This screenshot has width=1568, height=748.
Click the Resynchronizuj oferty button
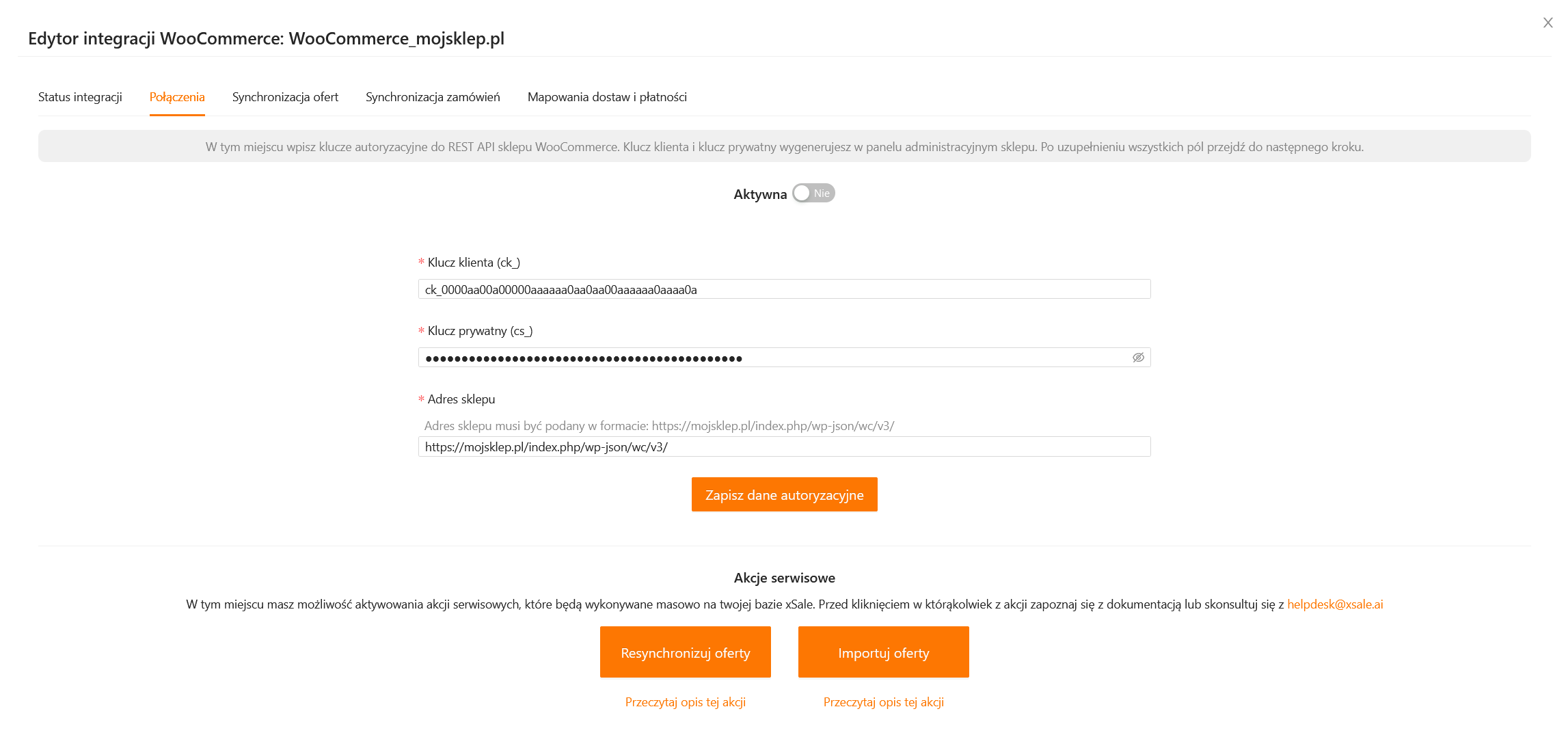pyautogui.click(x=685, y=652)
